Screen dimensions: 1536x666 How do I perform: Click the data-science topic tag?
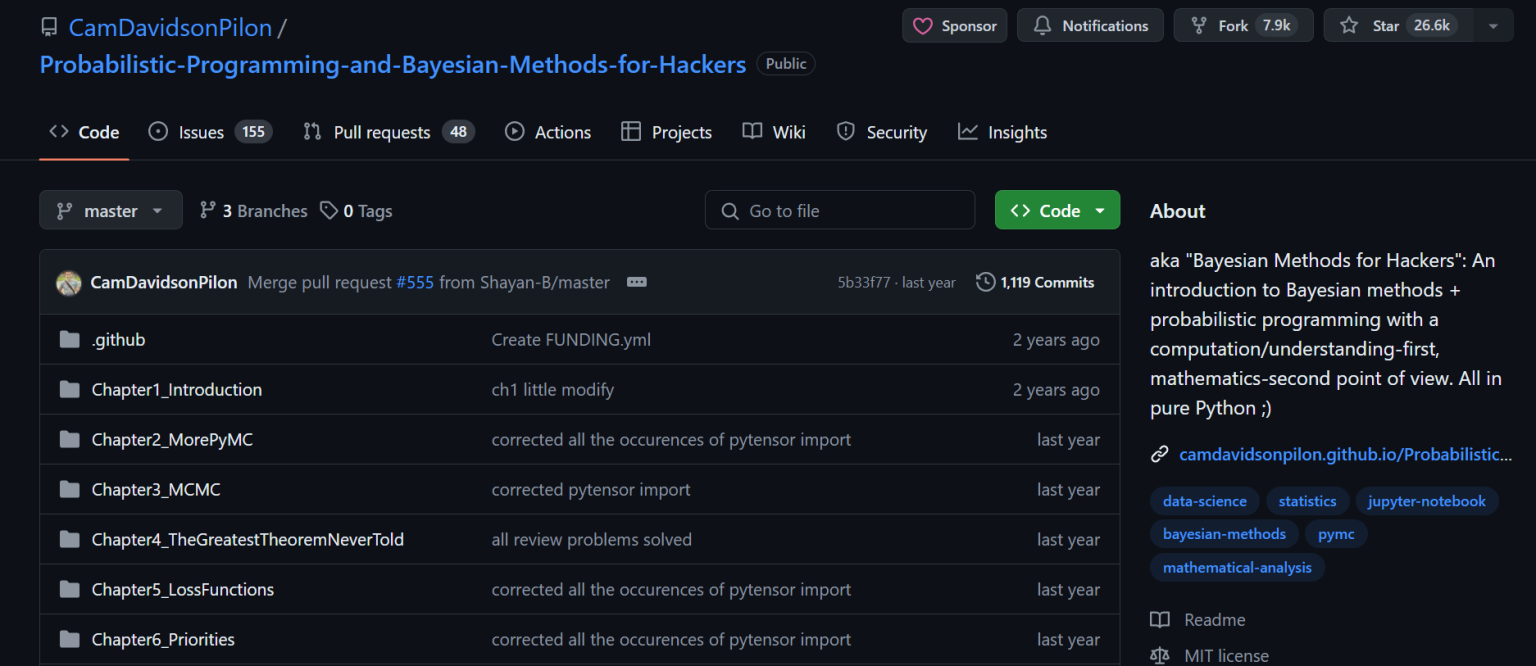(1204, 501)
